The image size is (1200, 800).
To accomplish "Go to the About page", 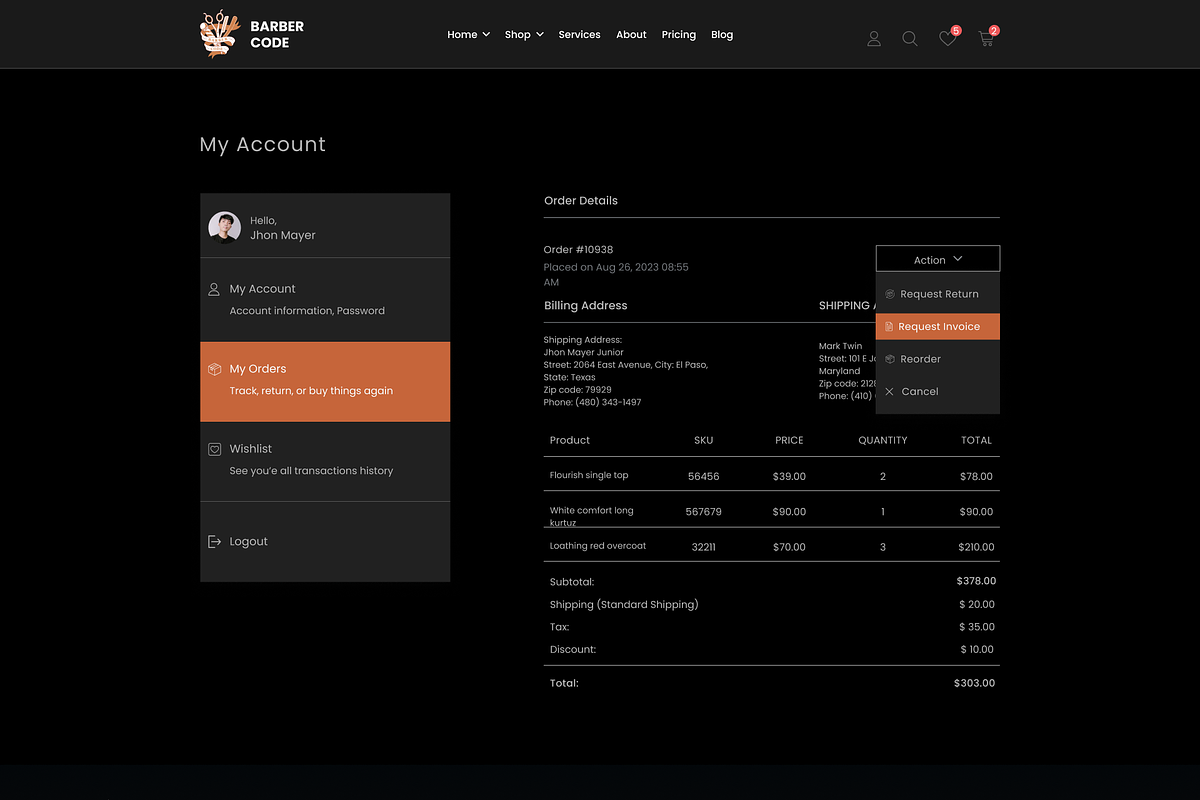I will coord(631,34).
